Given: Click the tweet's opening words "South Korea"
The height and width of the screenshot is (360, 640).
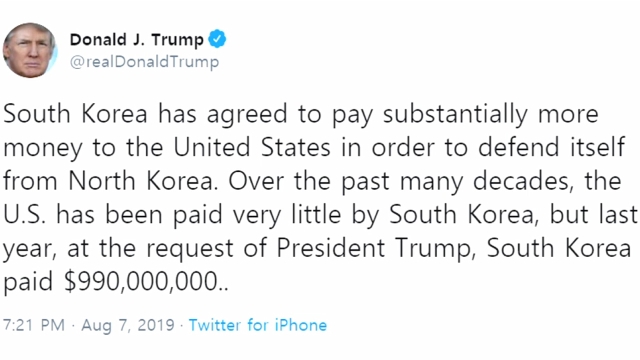Looking at the screenshot, I should click(x=75, y=113).
